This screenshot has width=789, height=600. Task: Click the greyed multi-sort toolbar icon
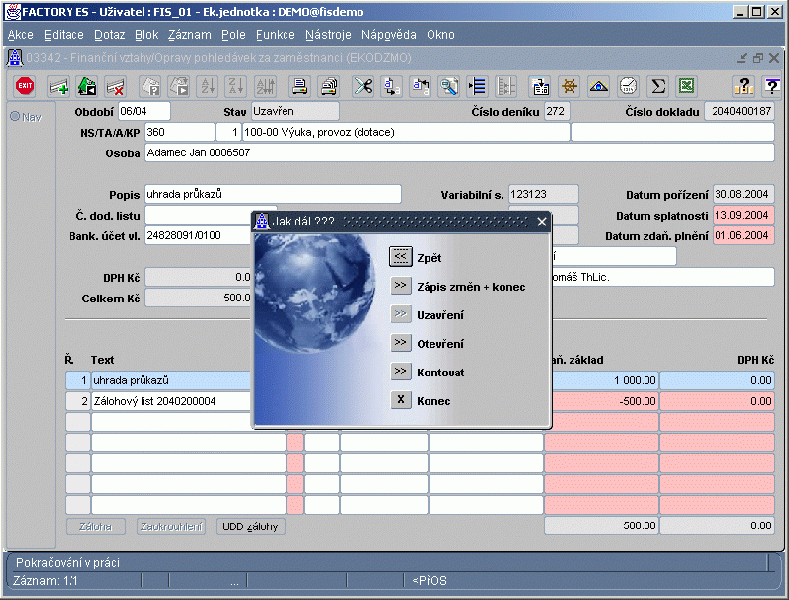(265, 87)
